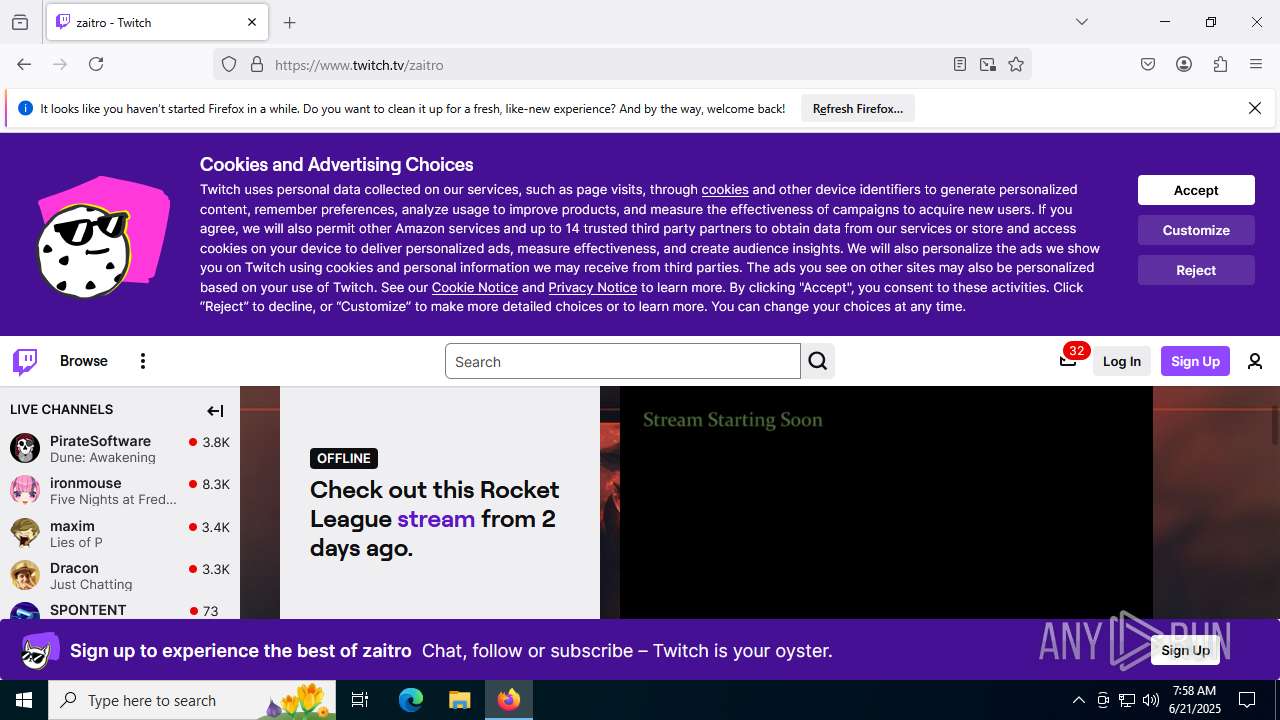This screenshot has width=1280, height=720.
Task: Open the Privacy Notice link
Action: [592, 287]
